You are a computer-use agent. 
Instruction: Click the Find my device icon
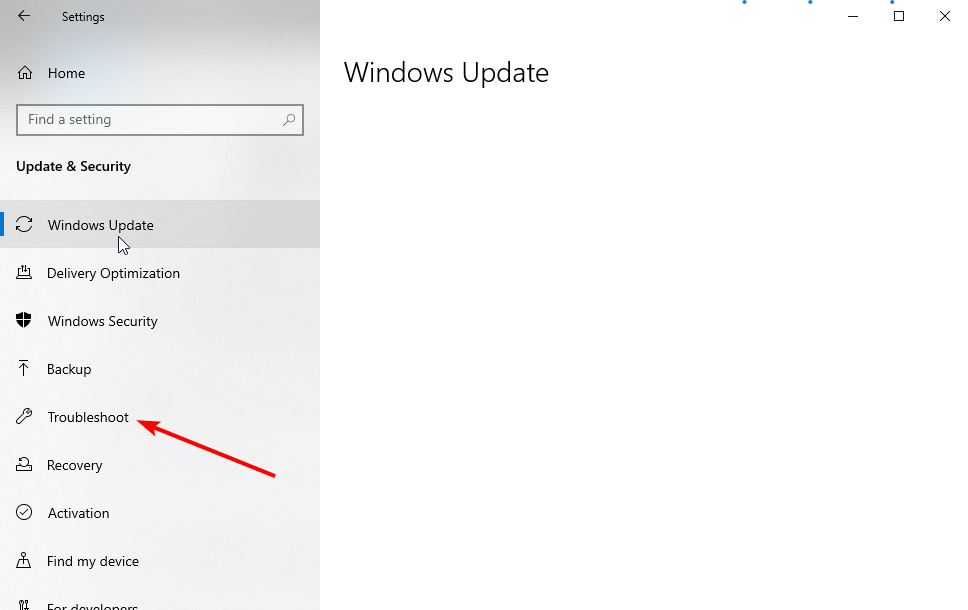[x=23, y=560]
